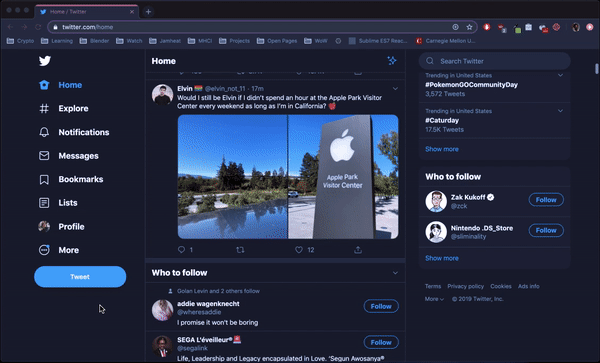Open the Sublime ES7 React bookmark
600x363 pixels.
pos(378,41)
